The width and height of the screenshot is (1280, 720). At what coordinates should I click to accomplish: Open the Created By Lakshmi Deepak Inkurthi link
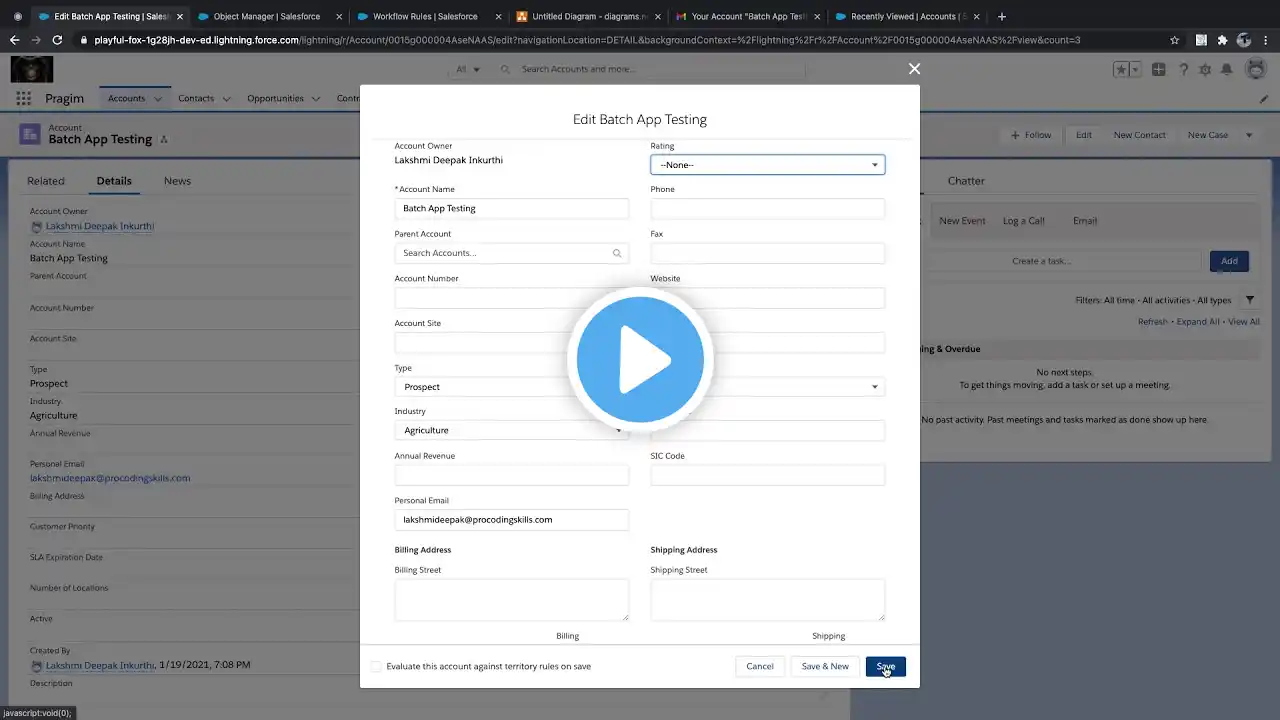pyautogui.click(x=100, y=665)
